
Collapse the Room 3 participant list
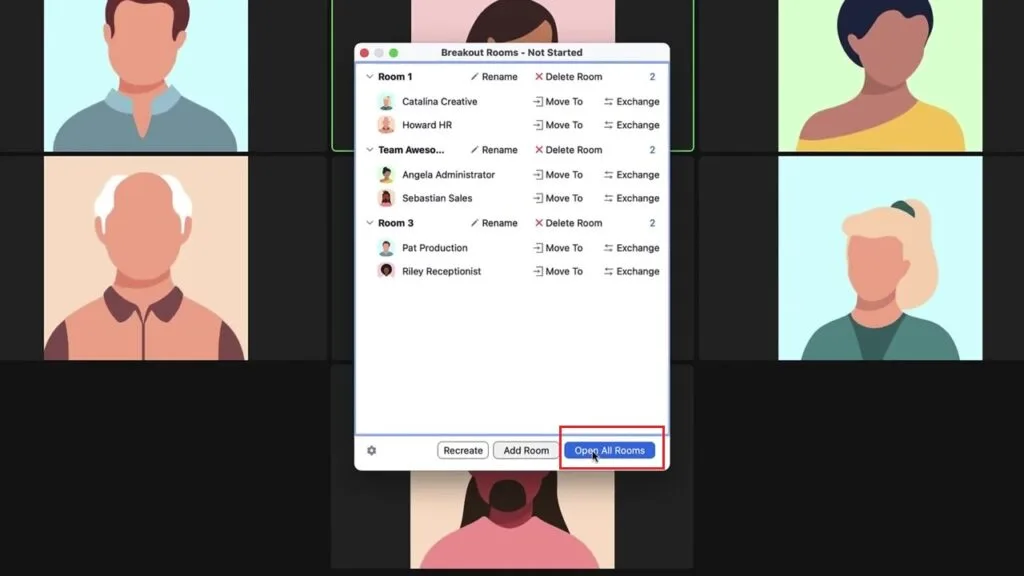click(369, 223)
